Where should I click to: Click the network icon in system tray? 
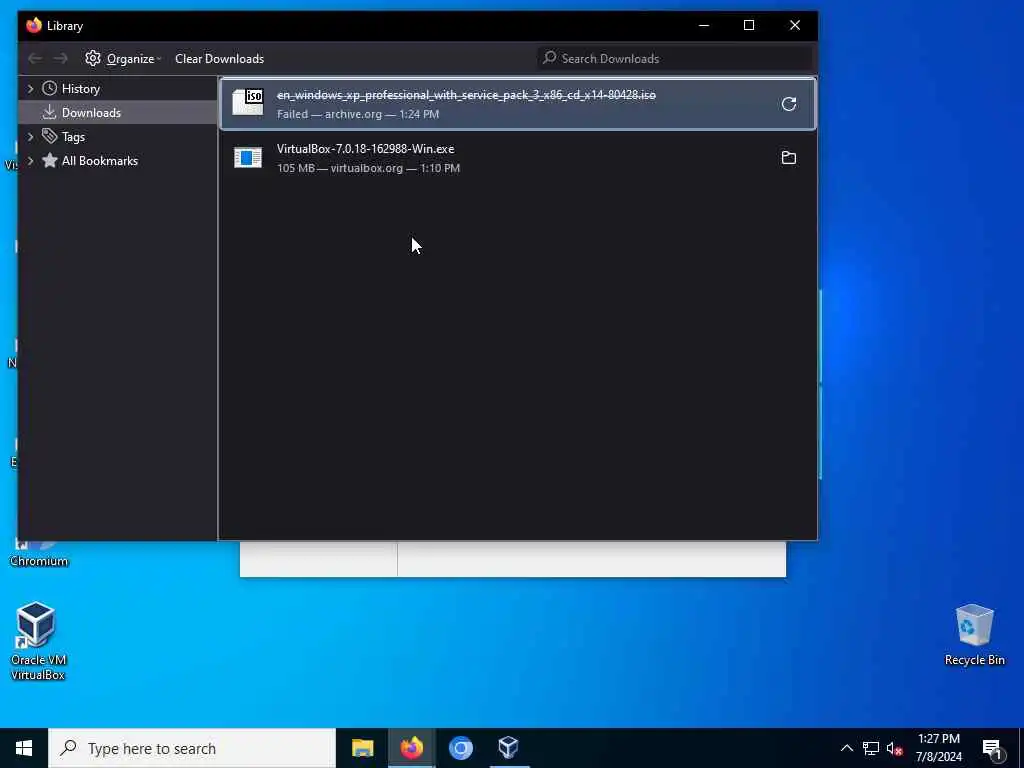[871, 748]
